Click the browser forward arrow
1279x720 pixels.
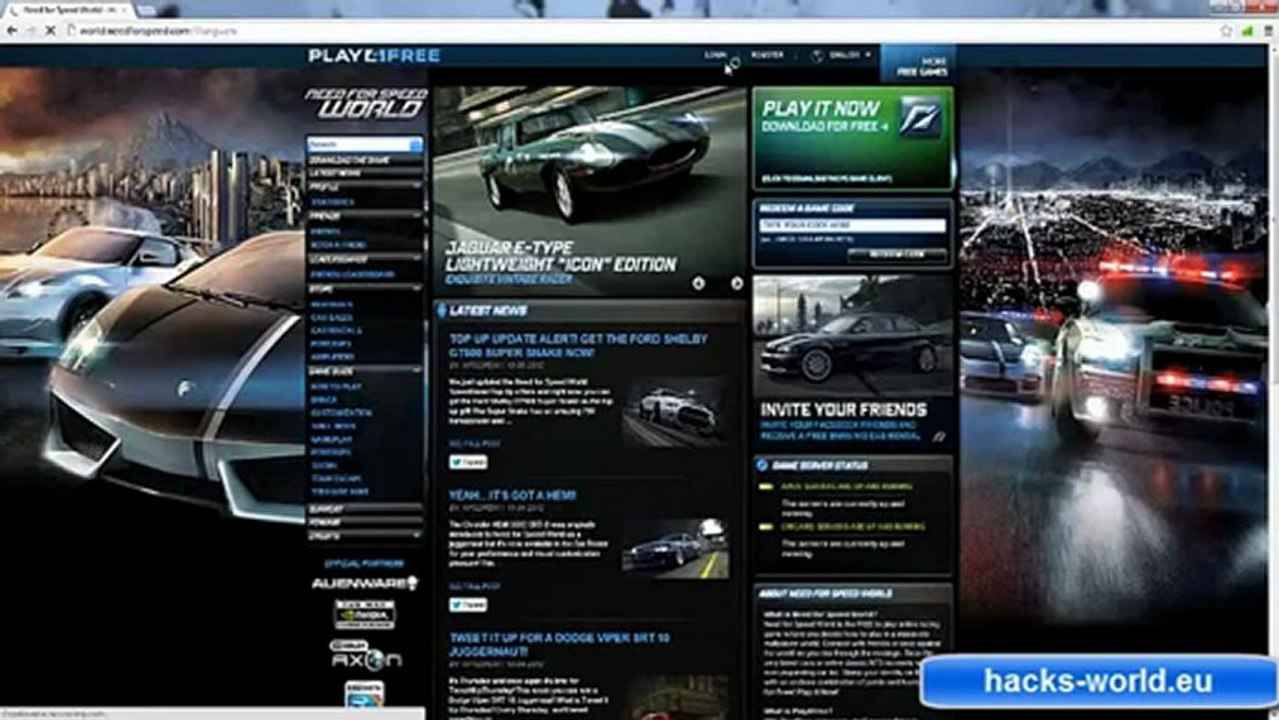pyautogui.click(x=31, y=31)
